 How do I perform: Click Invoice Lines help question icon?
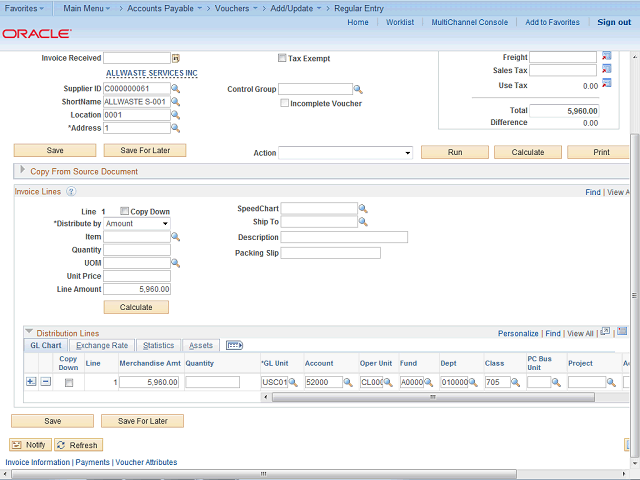[71, 191]
